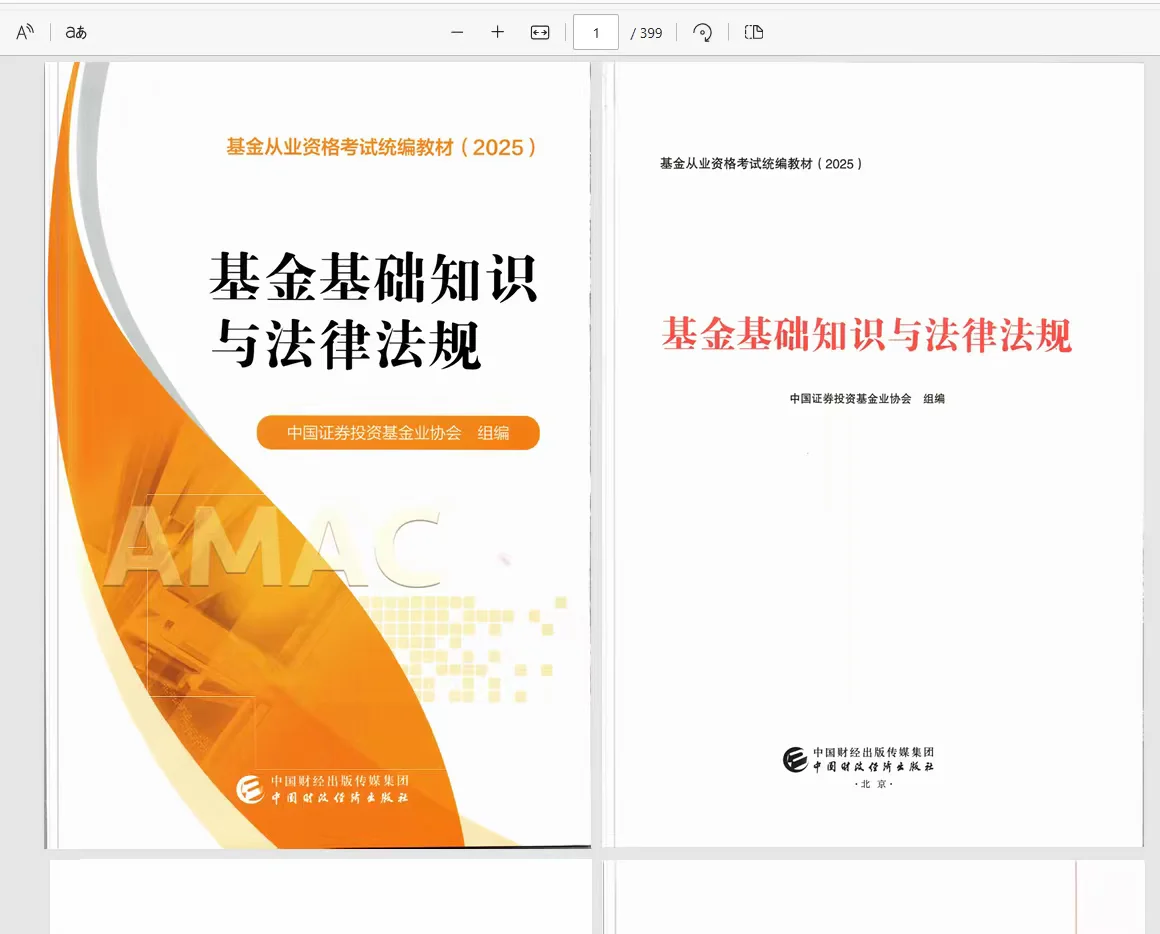Click the red title 基金基础知识与法律法规
Screen dimensions: 1160x934
pyautogui.click(x=866, y=334)
